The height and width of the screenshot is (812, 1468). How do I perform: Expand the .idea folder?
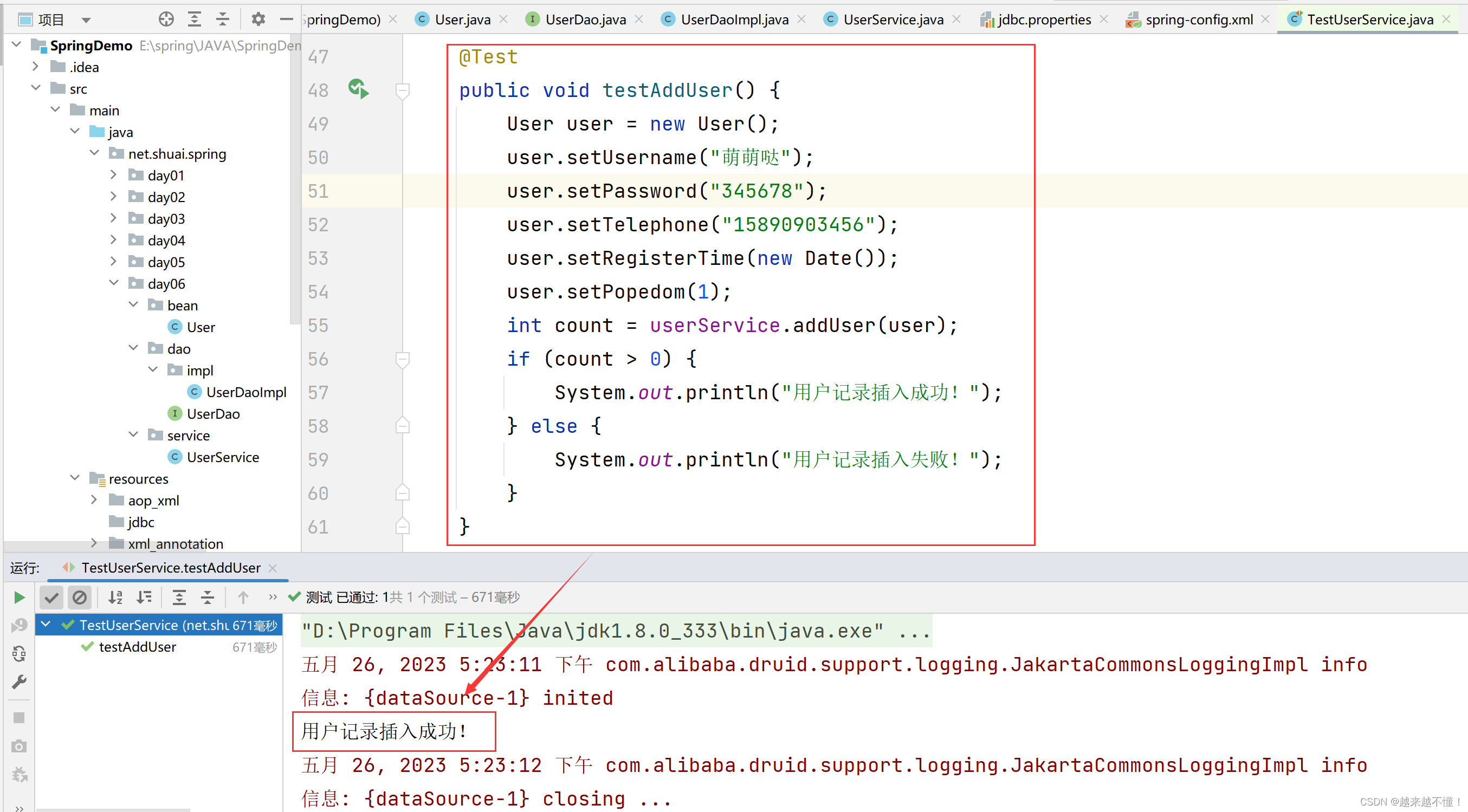[x=36, y=66]
